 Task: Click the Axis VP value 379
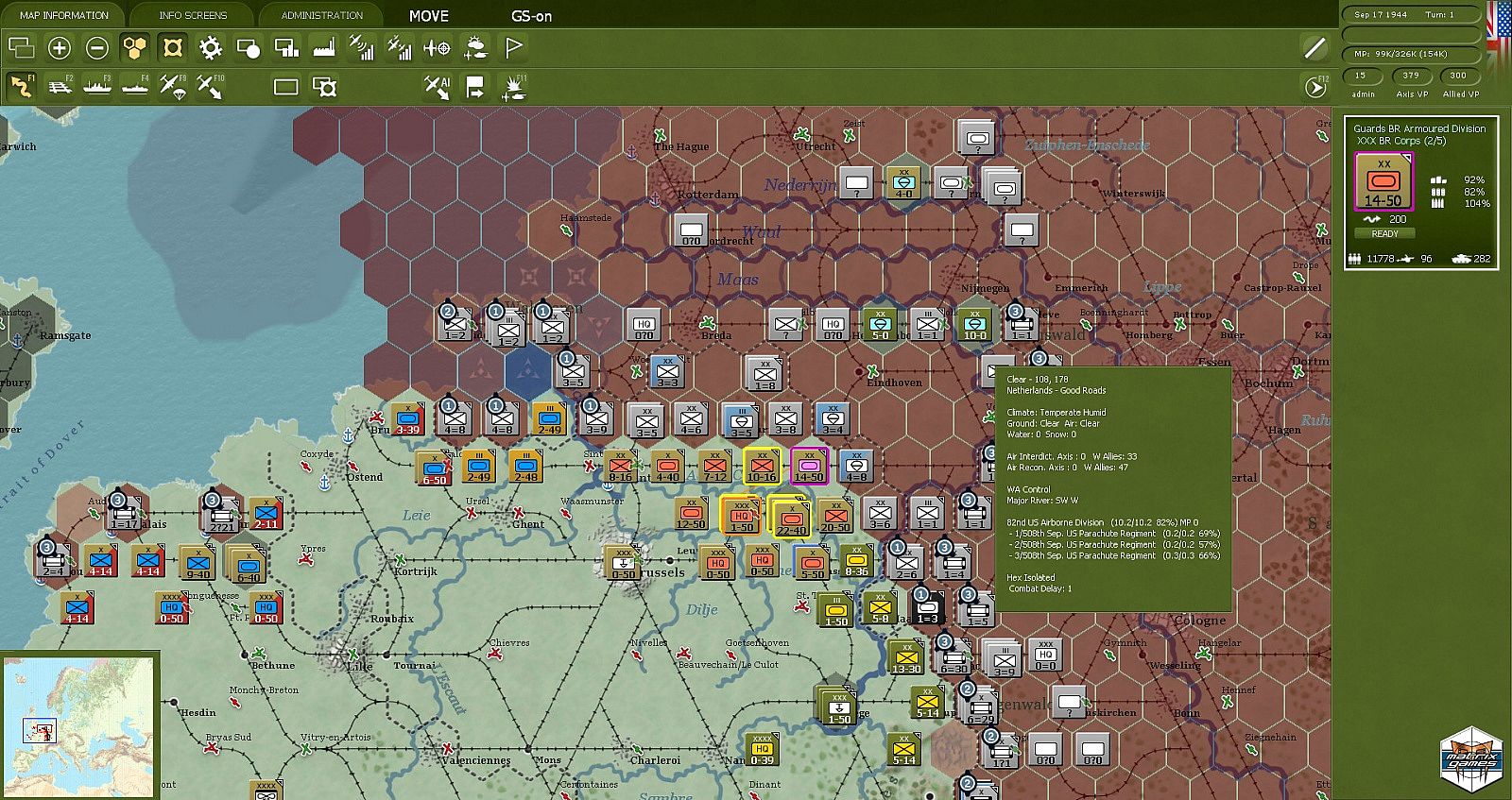tap(1411, 76)
